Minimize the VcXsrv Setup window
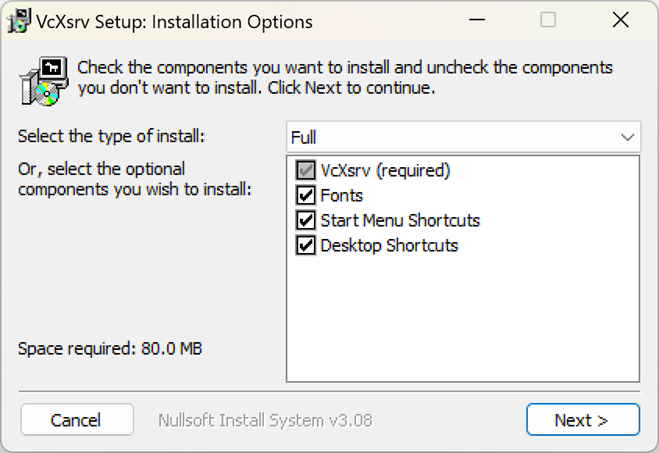 [477, 20]
